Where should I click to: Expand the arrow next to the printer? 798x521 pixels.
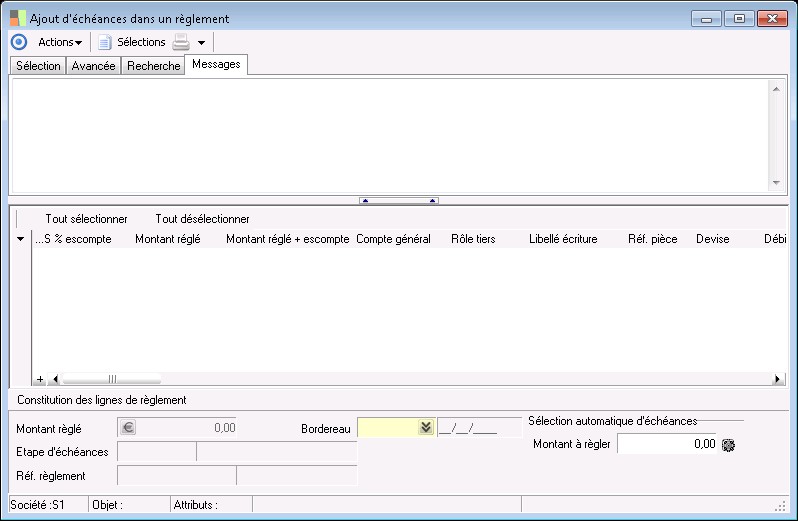coord(201,43)
